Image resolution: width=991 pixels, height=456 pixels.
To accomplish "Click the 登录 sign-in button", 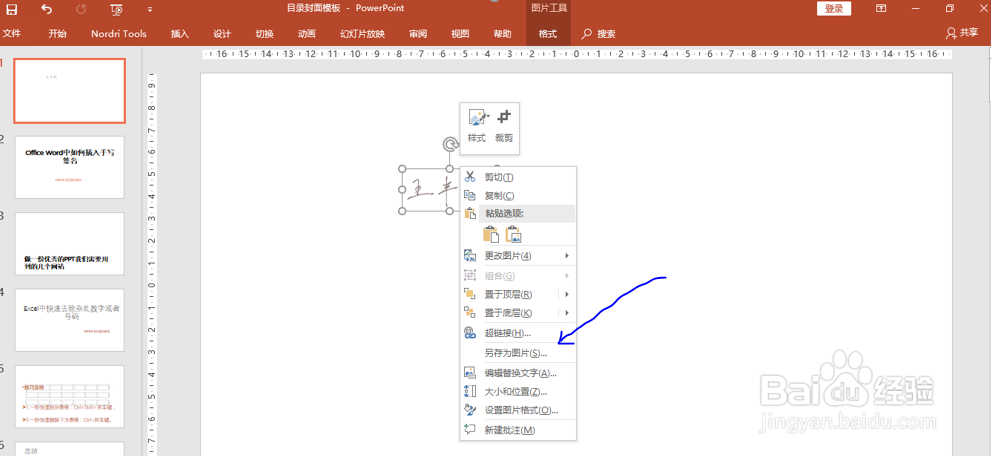I will click(x=834, y=9).
